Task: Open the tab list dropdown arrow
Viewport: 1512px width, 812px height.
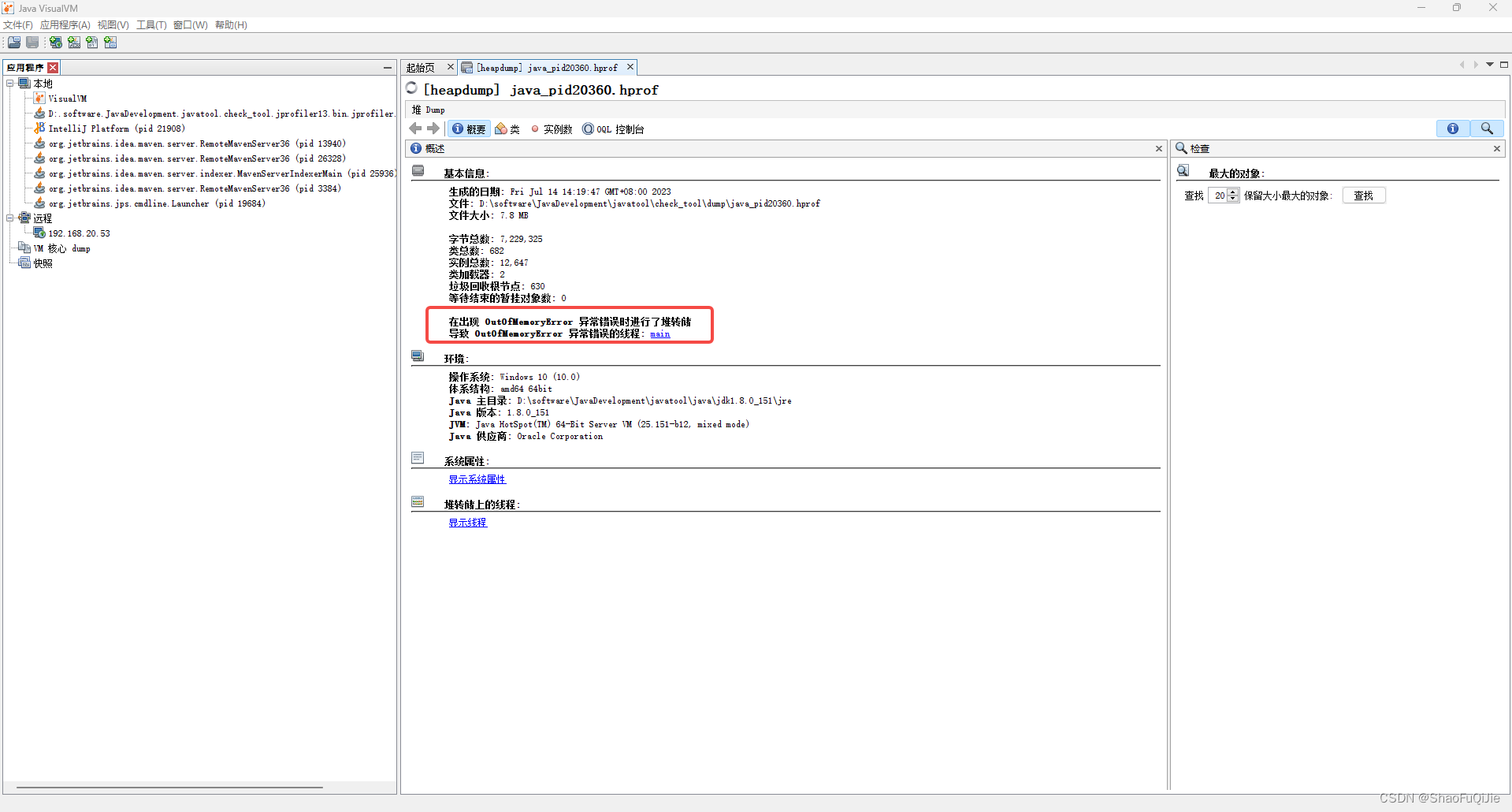Action: [x=1490, y=65]
